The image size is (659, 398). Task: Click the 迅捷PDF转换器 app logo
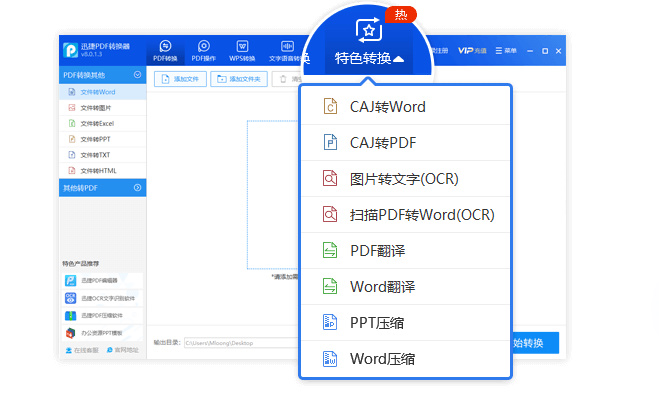pyautogui.click(x=70, y=50)
